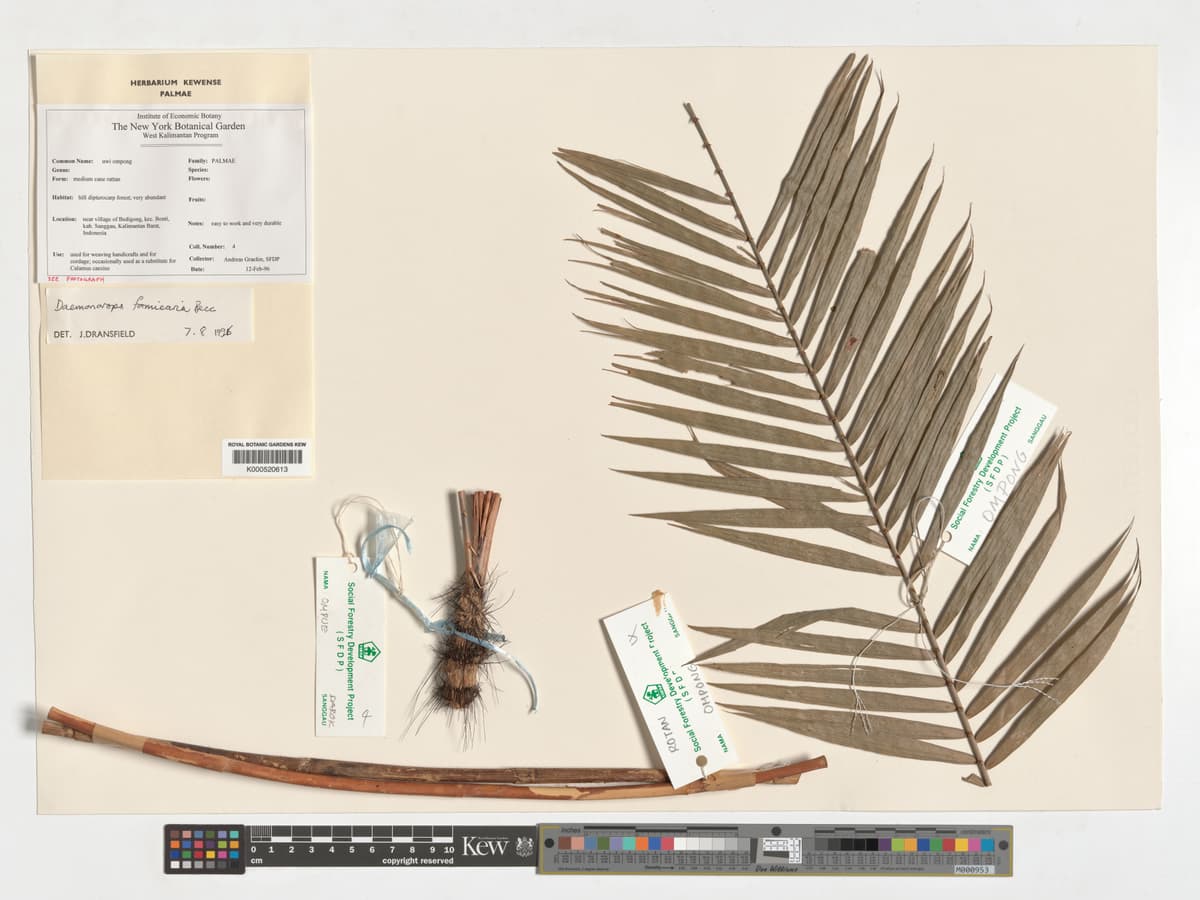
Task: Click the "K000520613" accession number
Action: click(266, 469)
